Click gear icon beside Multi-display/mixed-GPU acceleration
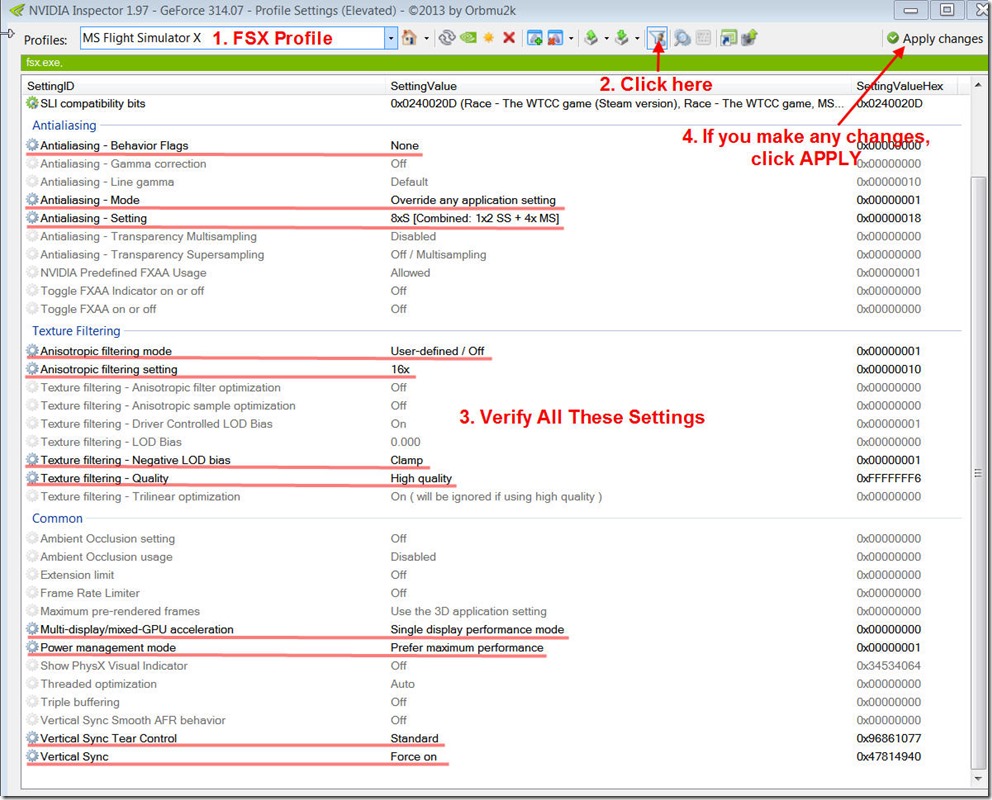The width and height of the screenshot is (992, 800). point(32,629)
